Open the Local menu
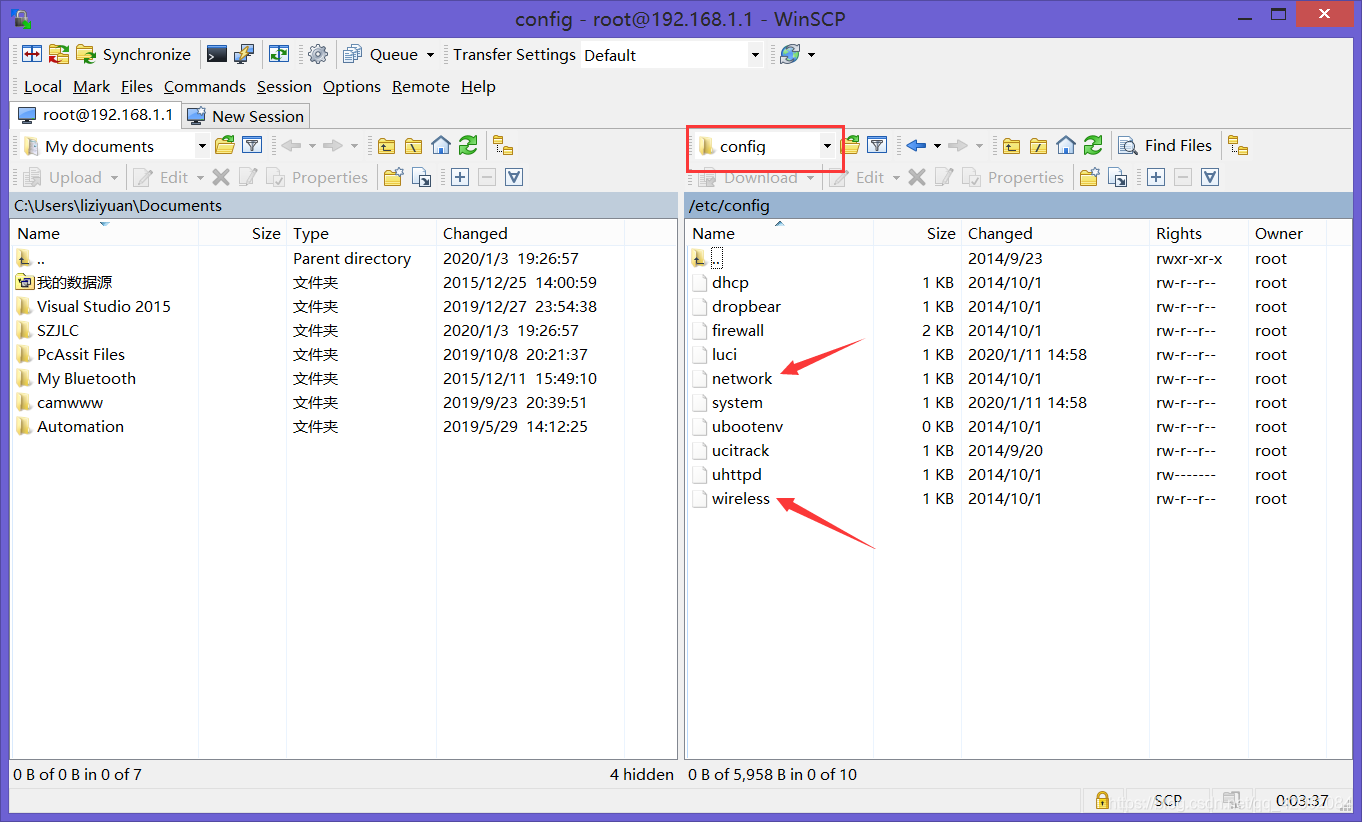The height and width of the screenshot is (822, 1362). [x=43, y=86]
